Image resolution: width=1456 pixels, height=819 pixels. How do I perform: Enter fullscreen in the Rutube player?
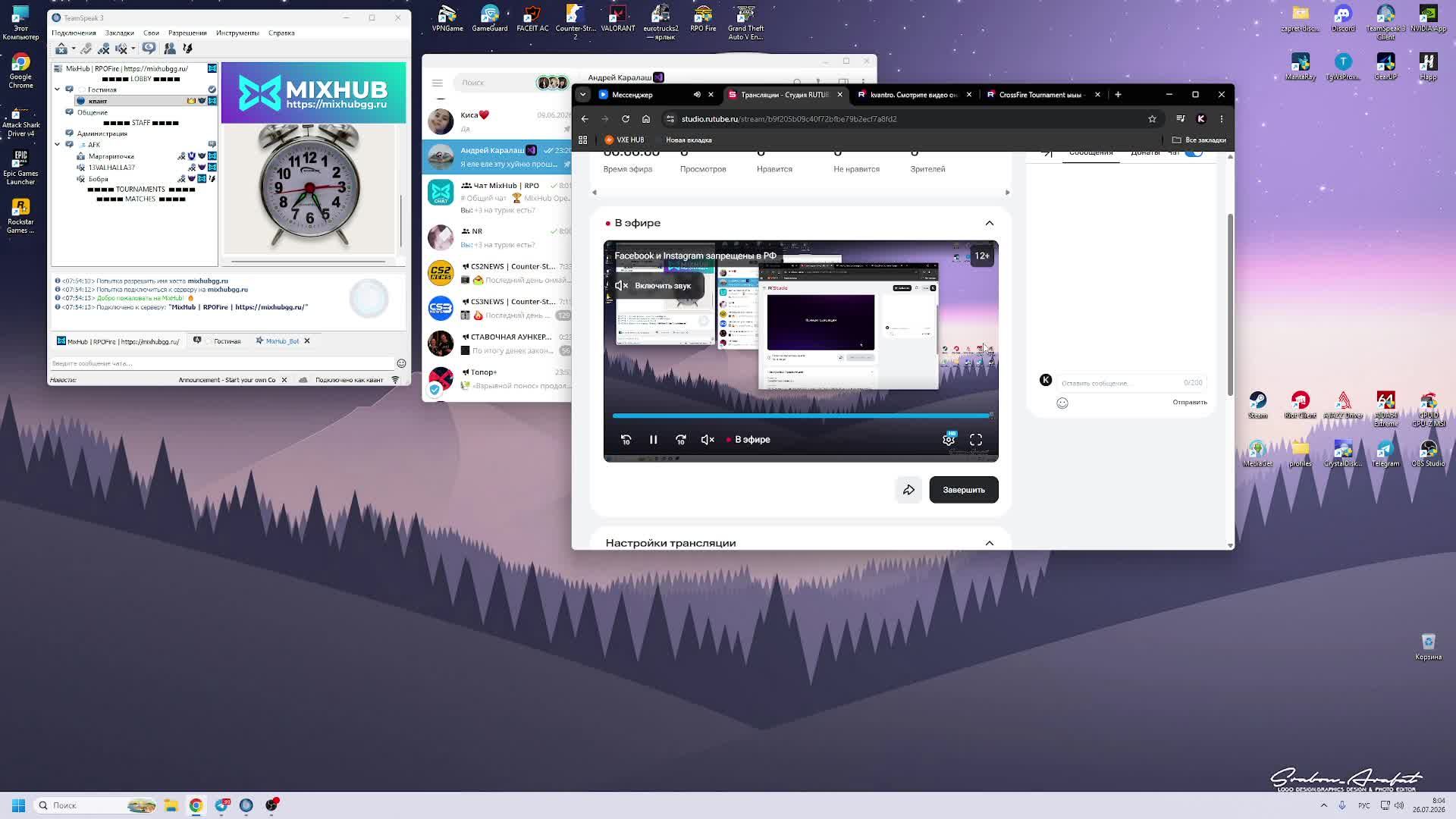(x=976, y=440)
